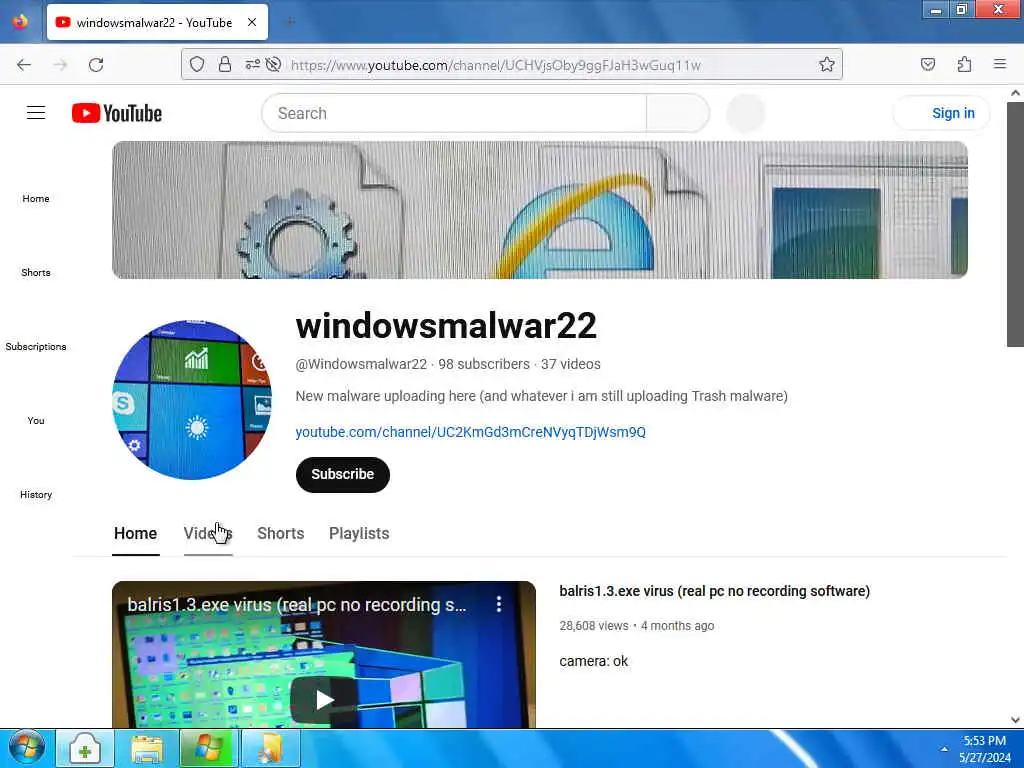Reload the page with the refresh icon

96,65
